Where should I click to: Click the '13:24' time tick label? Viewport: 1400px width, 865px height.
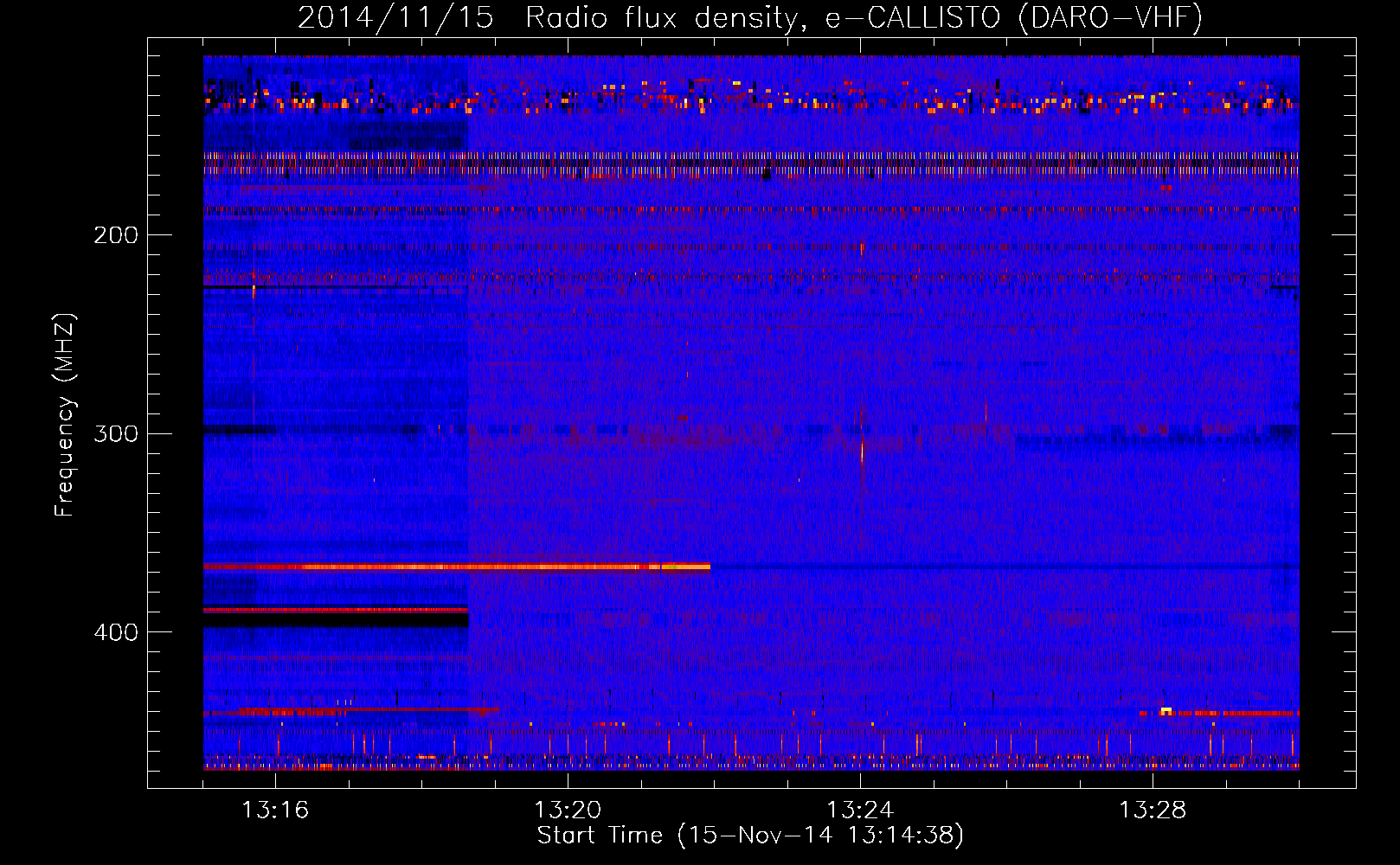coord(860,811)
